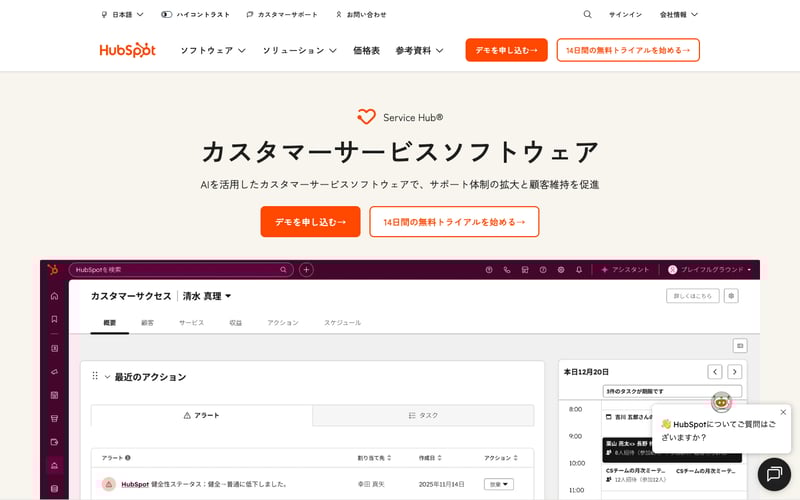Open the site search magnifier icon
Viewport: 800px width, 500px height.
[x=587, y=14]
